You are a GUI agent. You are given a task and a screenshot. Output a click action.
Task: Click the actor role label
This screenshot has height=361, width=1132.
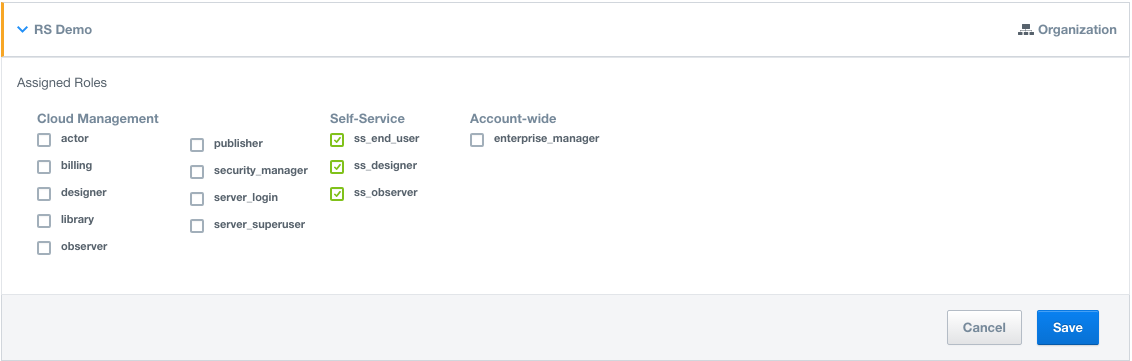75,138
